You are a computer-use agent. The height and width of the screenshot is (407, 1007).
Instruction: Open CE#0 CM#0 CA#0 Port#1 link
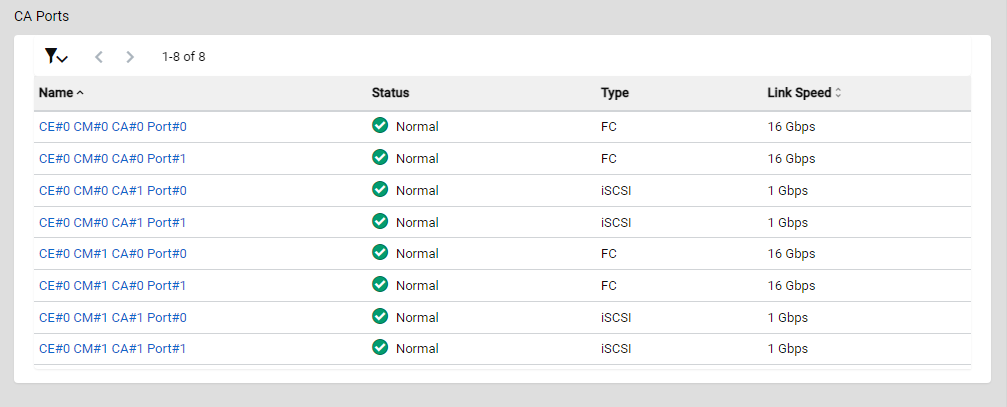(x=112, y=159)
